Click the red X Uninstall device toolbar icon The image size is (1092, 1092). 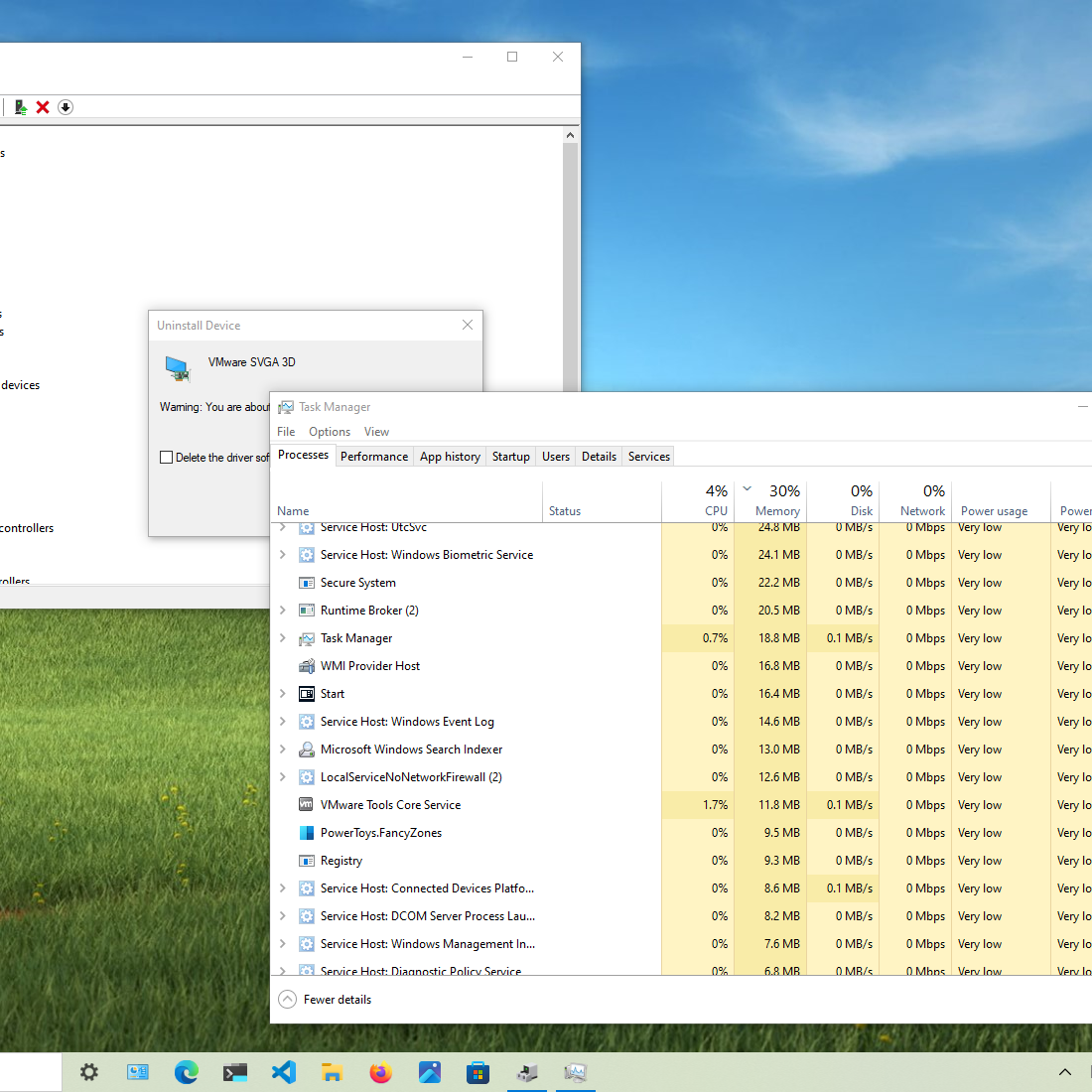43,106
